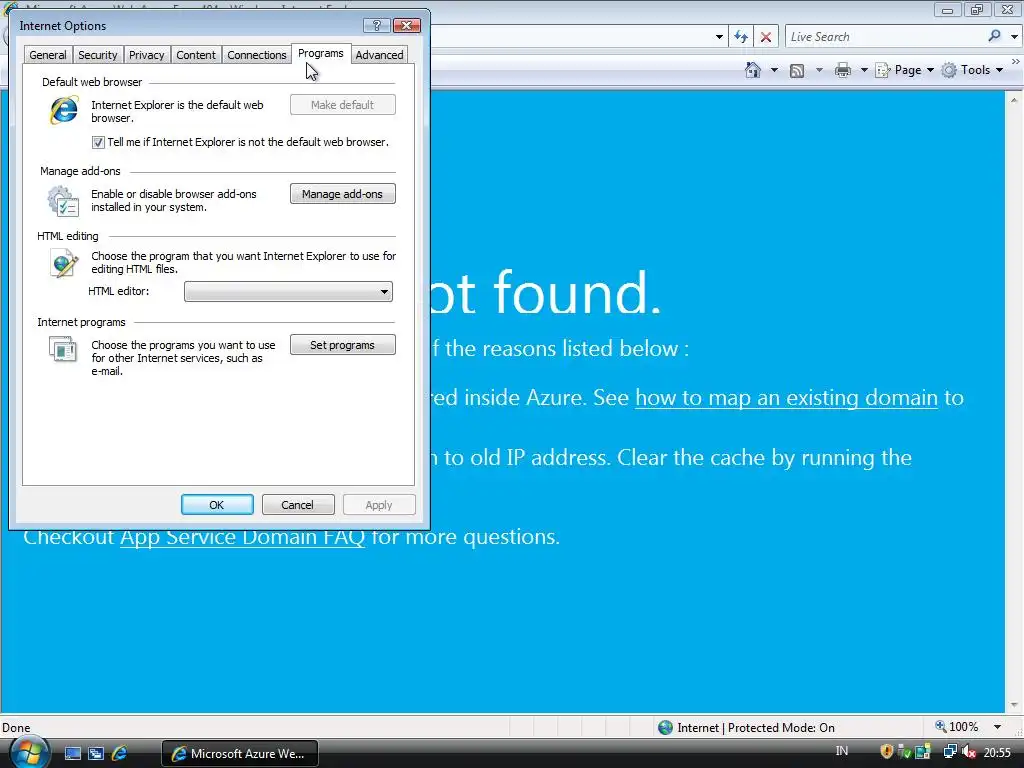Viewport: 1024px width, 768px height.
Task: Switch to the General tab
Action: click(48, 55)
